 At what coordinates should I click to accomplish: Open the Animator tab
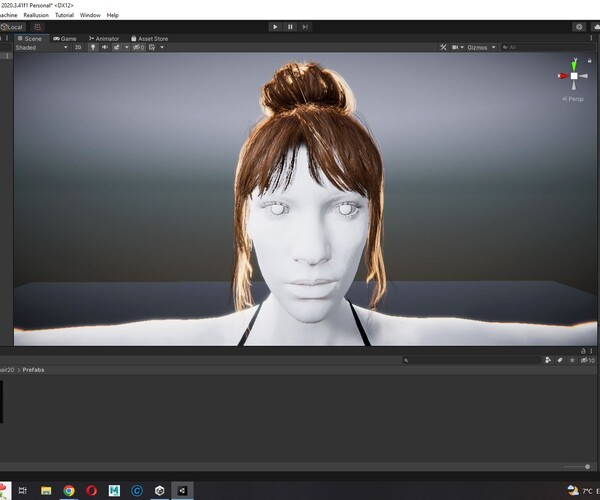pos(104,39)
